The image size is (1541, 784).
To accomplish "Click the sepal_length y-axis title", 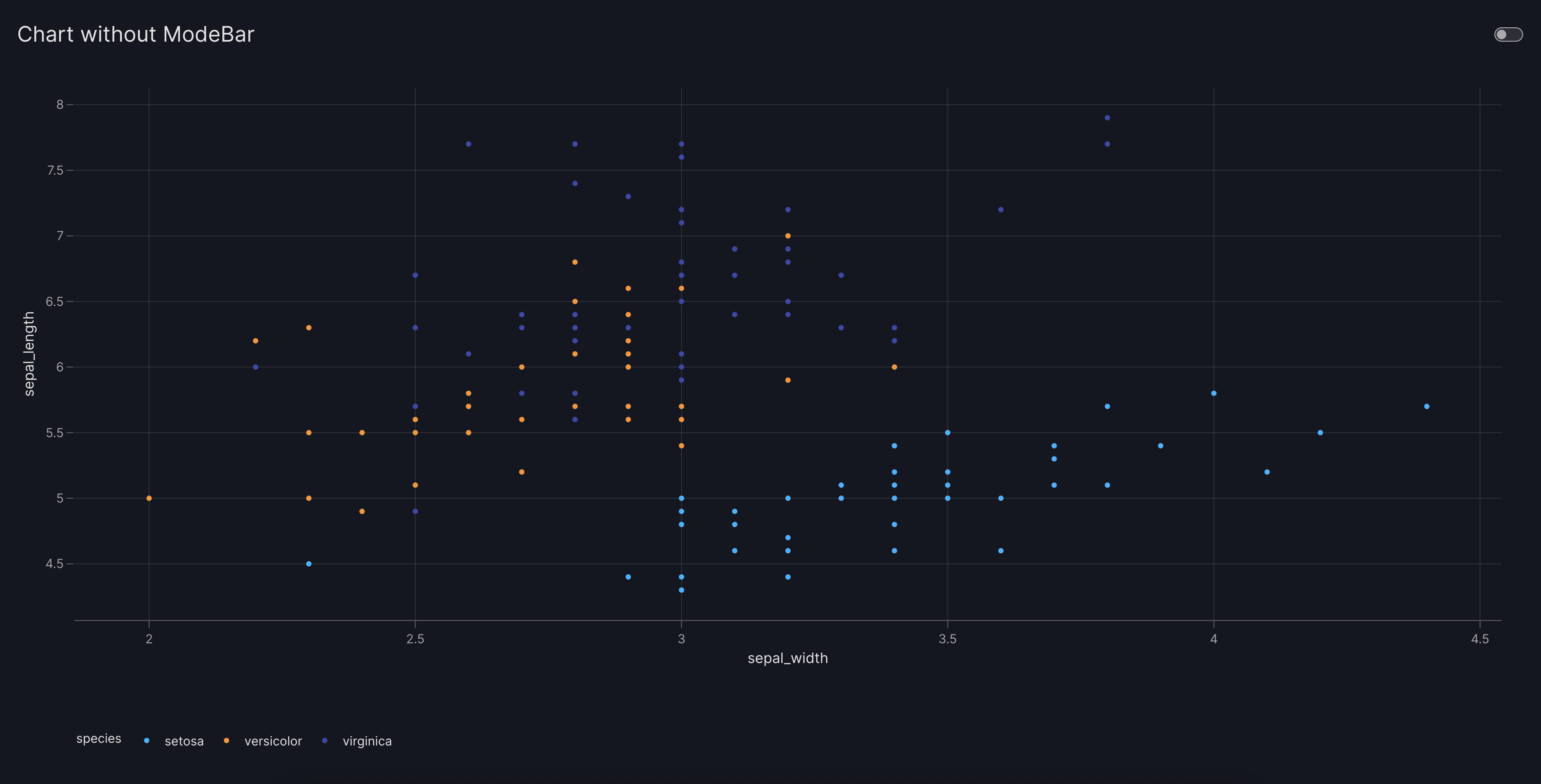I will pyautogui.click(x=29, y=353).
